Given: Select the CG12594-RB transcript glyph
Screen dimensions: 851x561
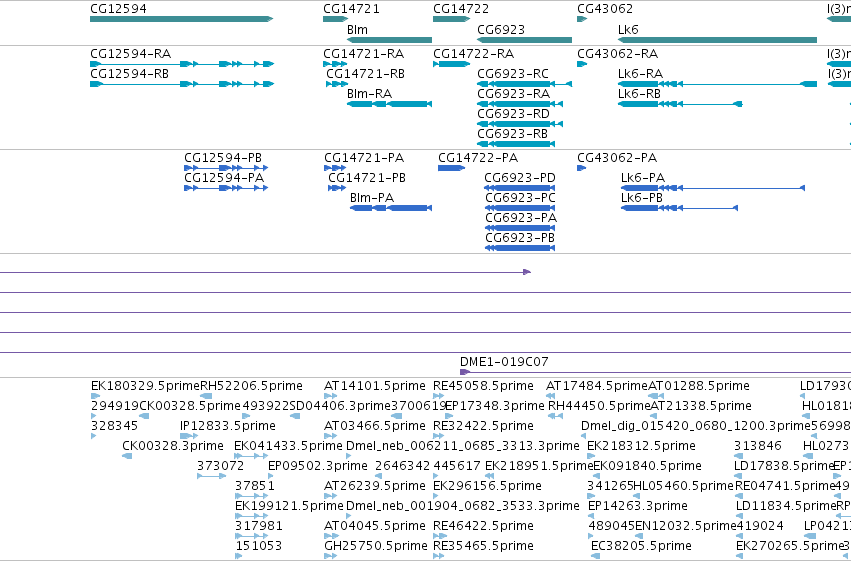Looking at the screenshot, I should click(x=182, y=84).
